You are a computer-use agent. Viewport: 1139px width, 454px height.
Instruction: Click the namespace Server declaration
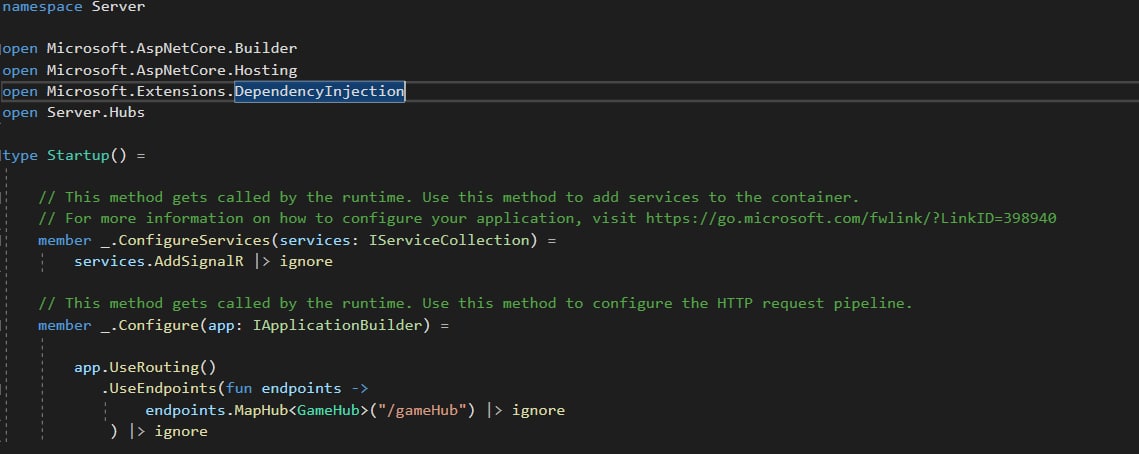pos(74,7)
